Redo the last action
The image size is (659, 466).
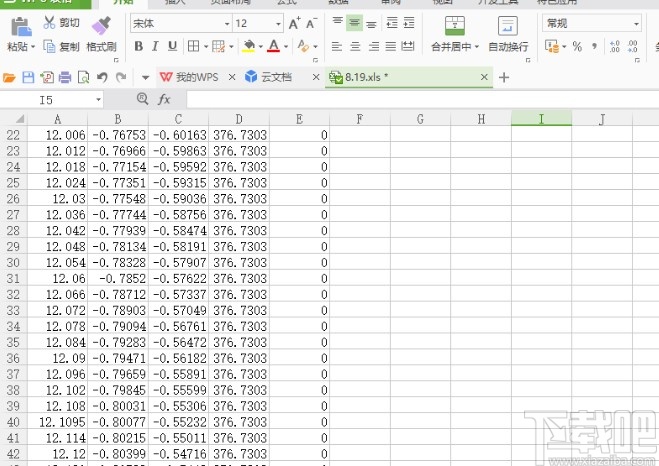[121, 77]
